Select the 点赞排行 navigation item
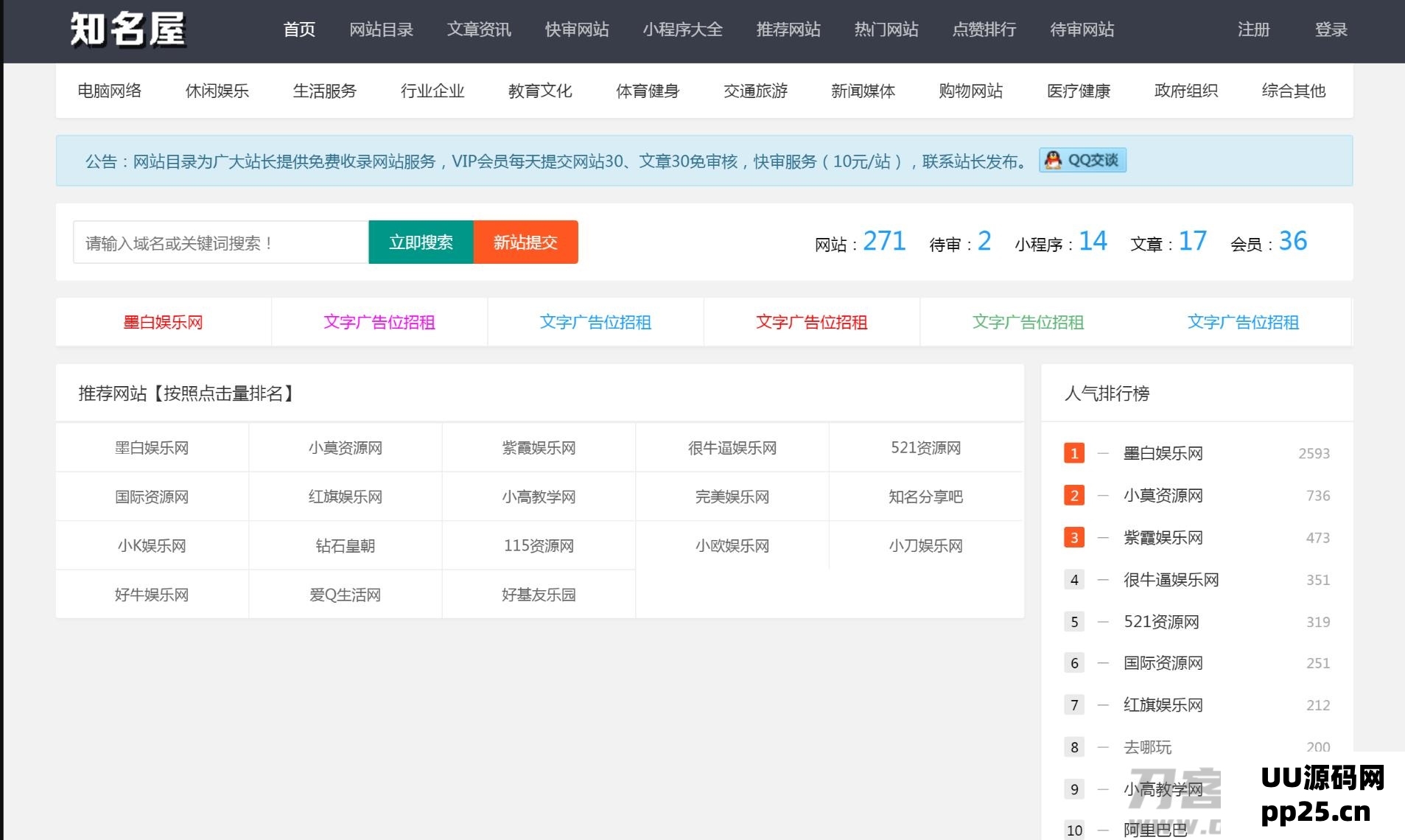Image resolution: width=1405 pixels, height=840 pixels. (984, 30)
